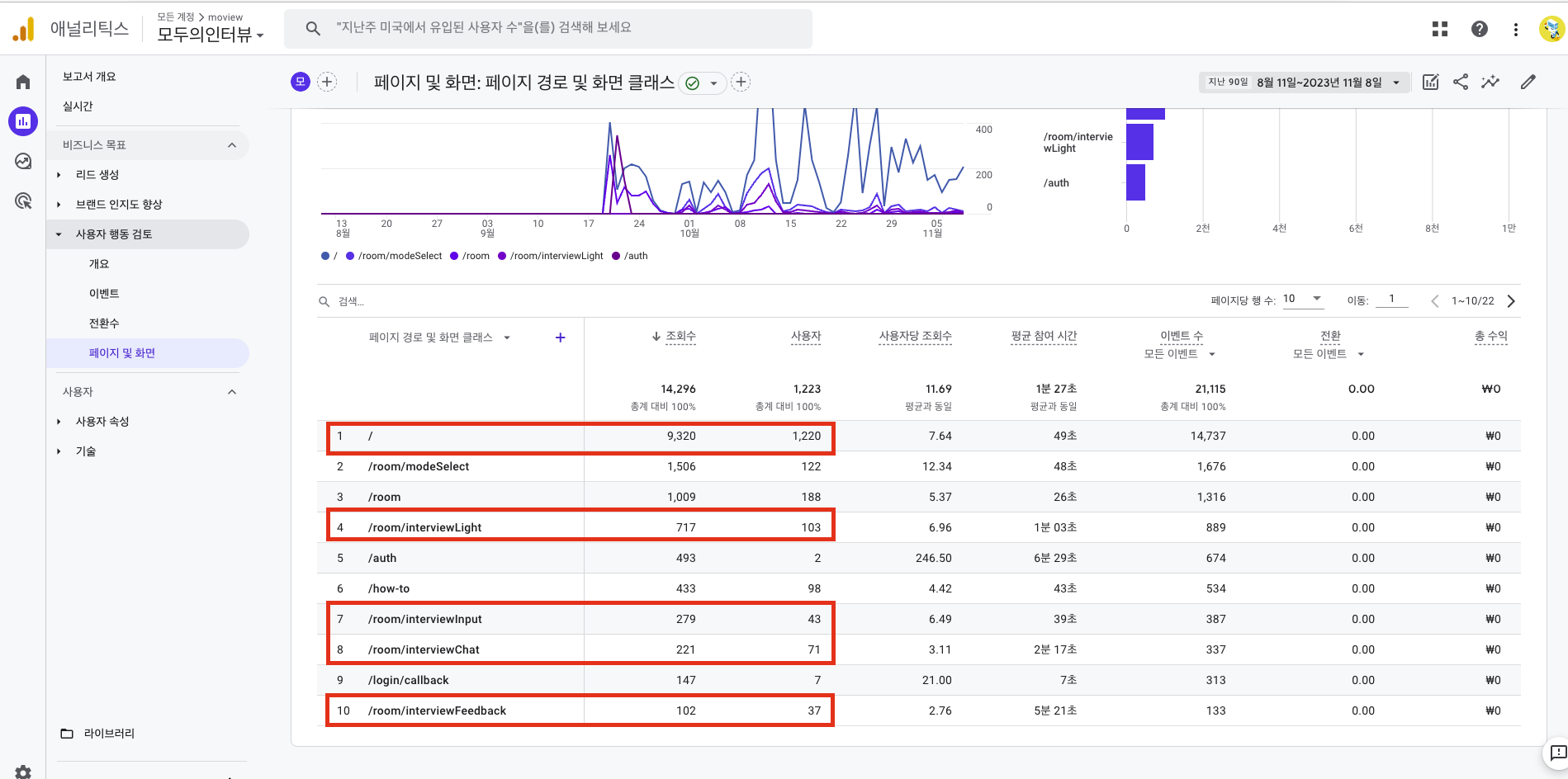1568x779 pixels.
Task: Select the 페이지 및 화면 report
Action: tap(148, 353)
